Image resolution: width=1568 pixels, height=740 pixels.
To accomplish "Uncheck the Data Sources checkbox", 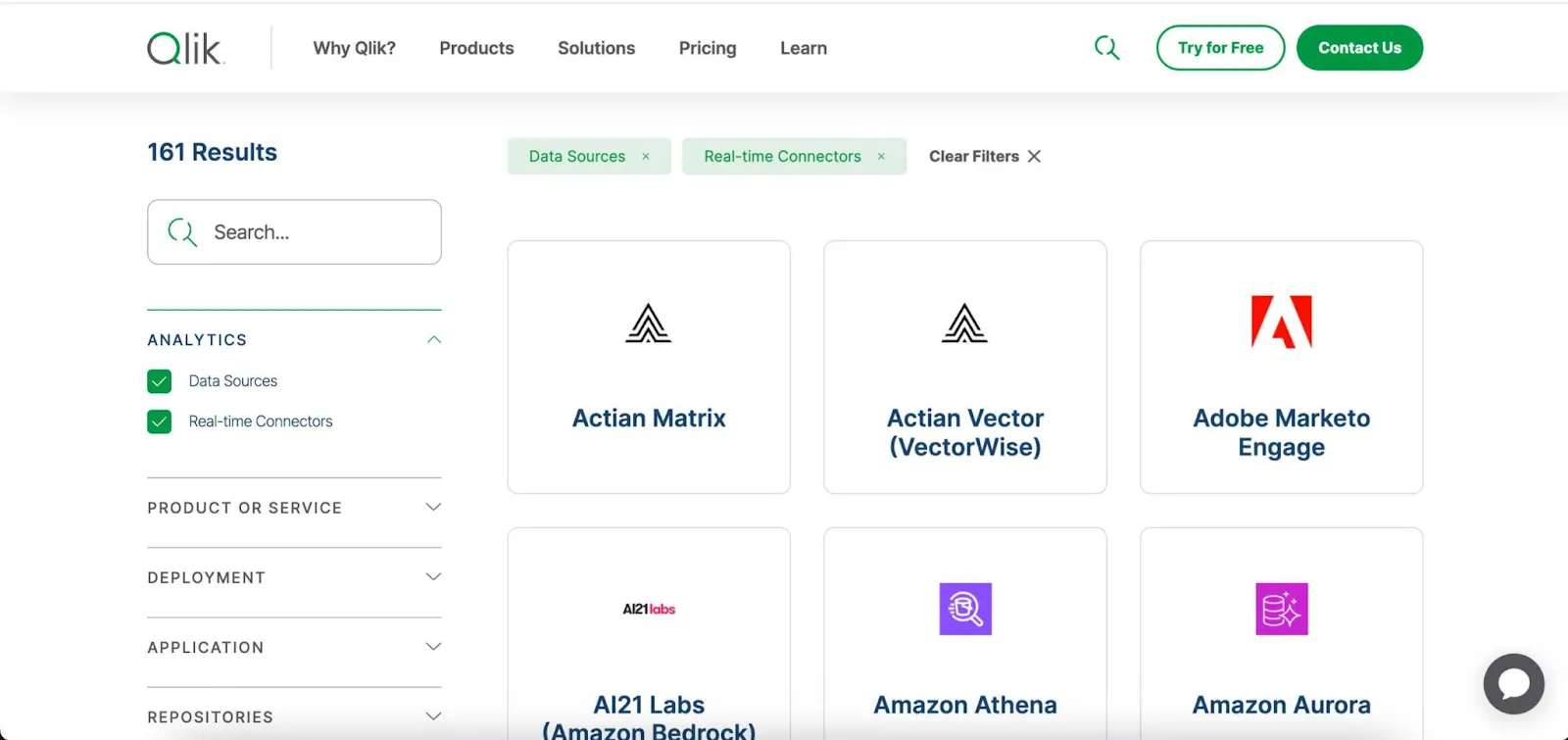I will point(160,381).
